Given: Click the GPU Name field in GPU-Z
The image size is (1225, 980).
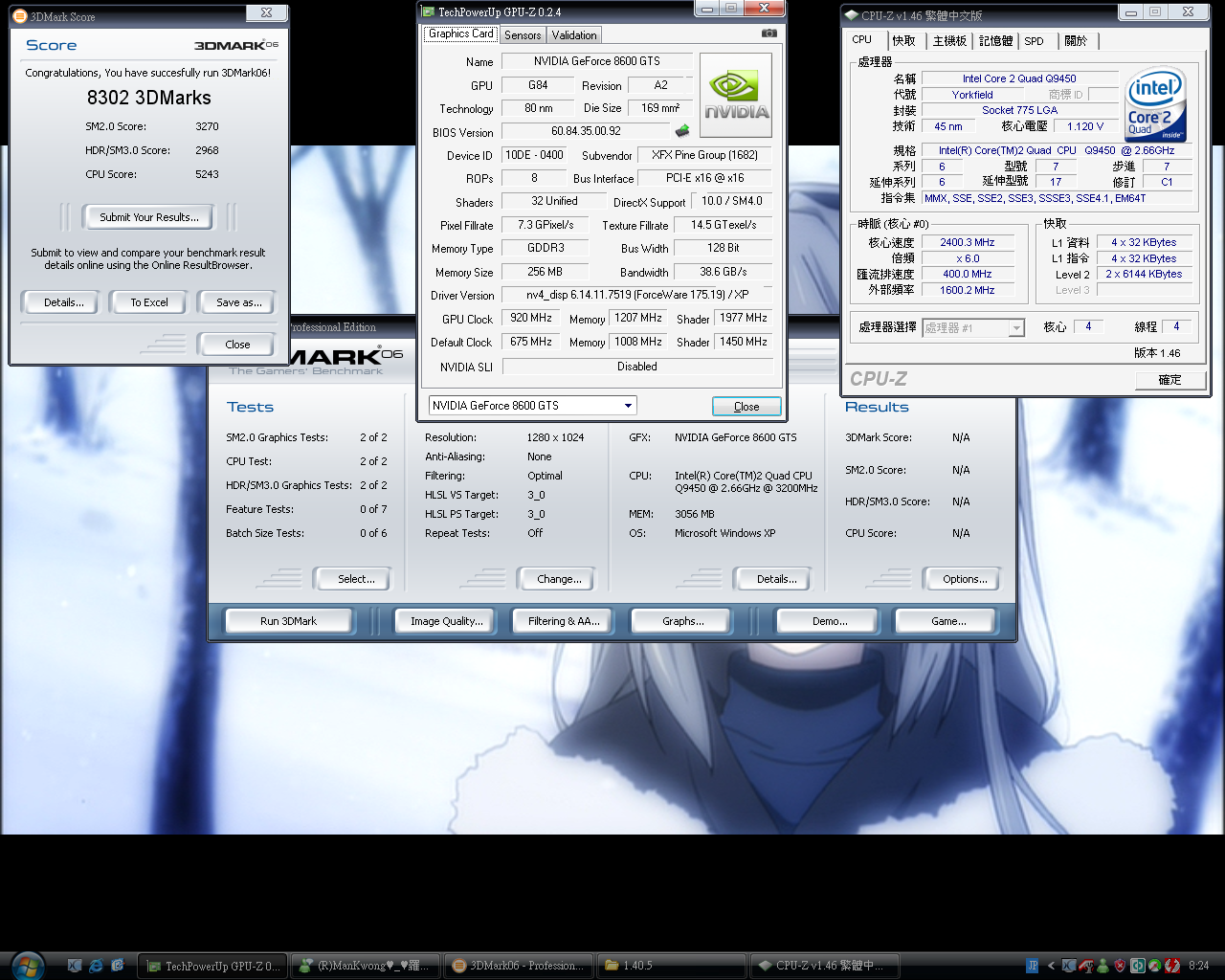Looking at the screenshot, I should [596, 61].
